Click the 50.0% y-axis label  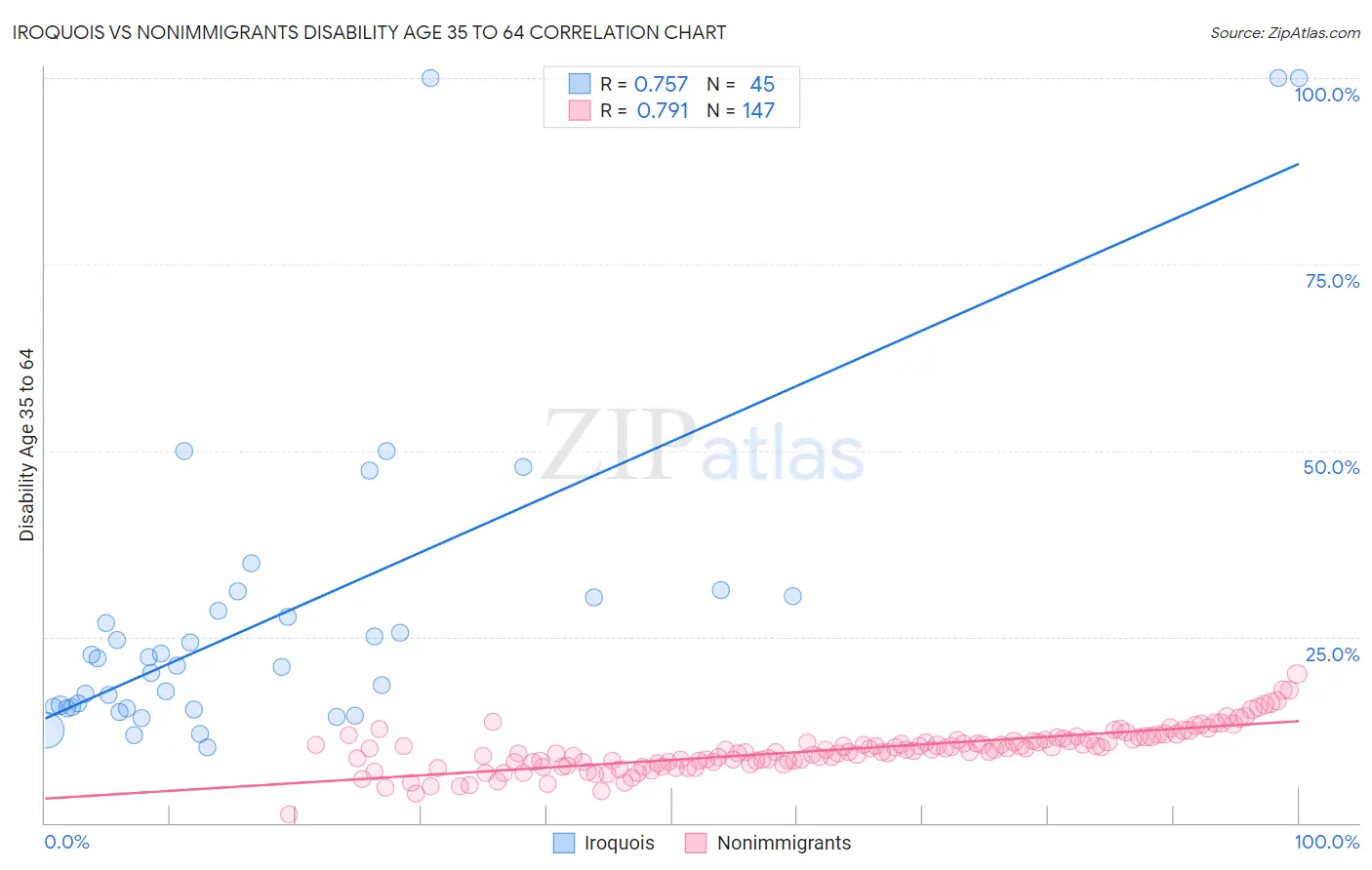(x=1331, y=467)
